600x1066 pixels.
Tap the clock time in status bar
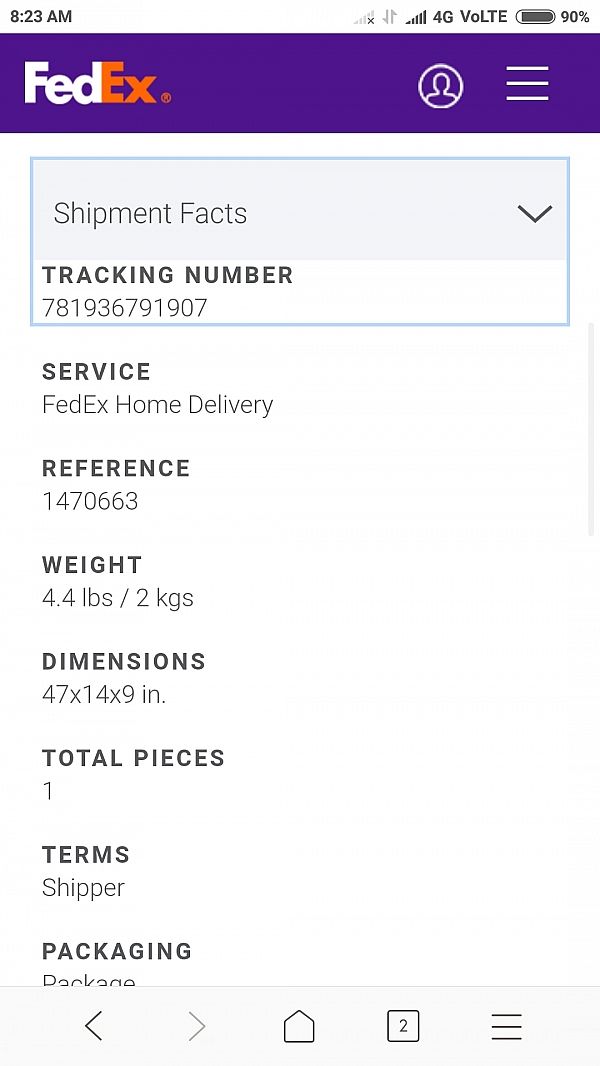tap(41, 17)
